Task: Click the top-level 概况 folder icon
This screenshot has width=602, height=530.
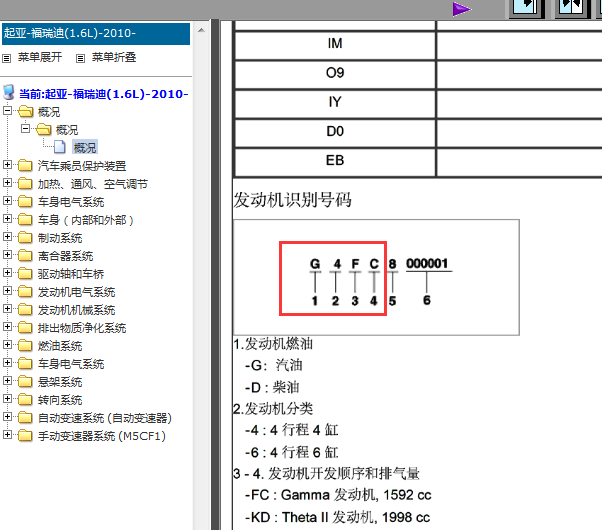Action: click(x=25, y=111)
